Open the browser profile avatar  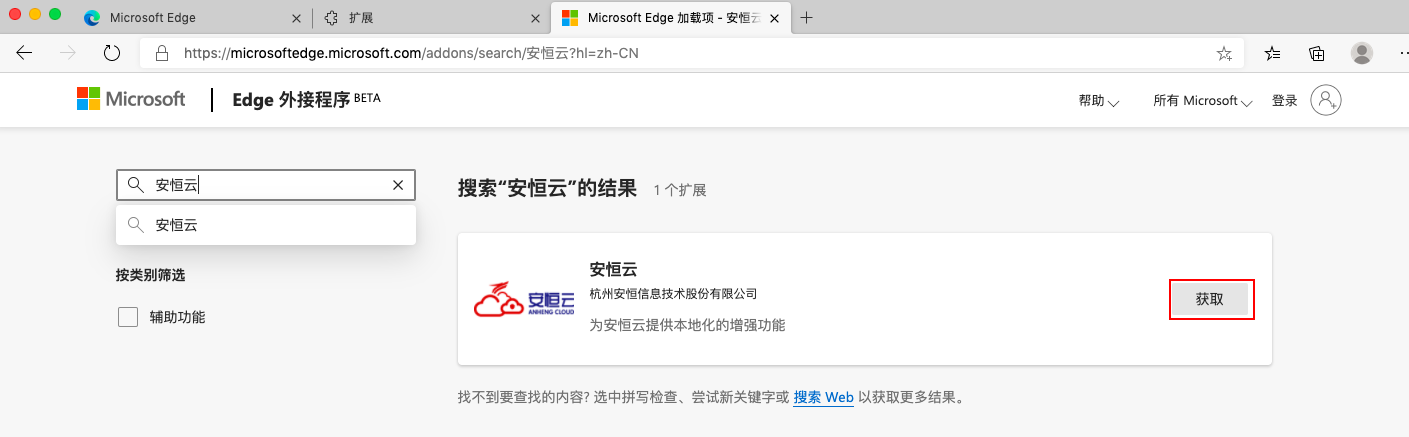(x=1361, y=53)
